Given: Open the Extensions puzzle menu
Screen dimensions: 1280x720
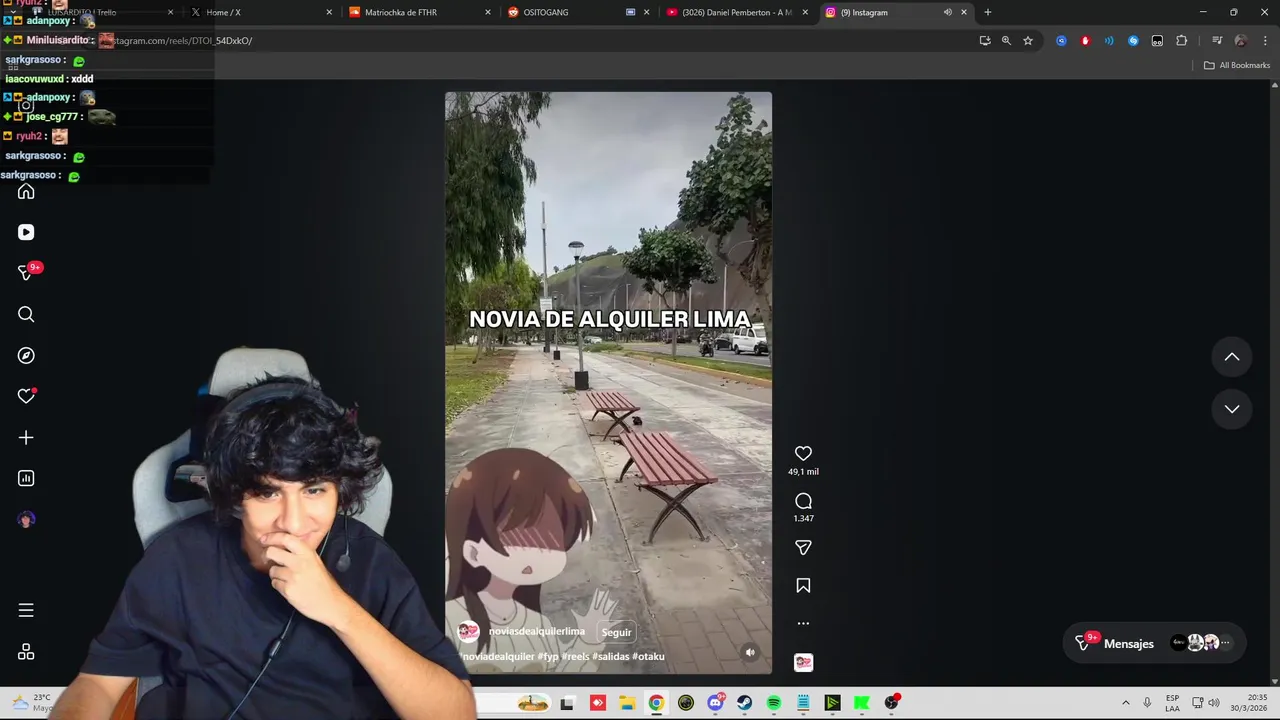Looking at the screenshot, I should click(x=1181, y=41).
